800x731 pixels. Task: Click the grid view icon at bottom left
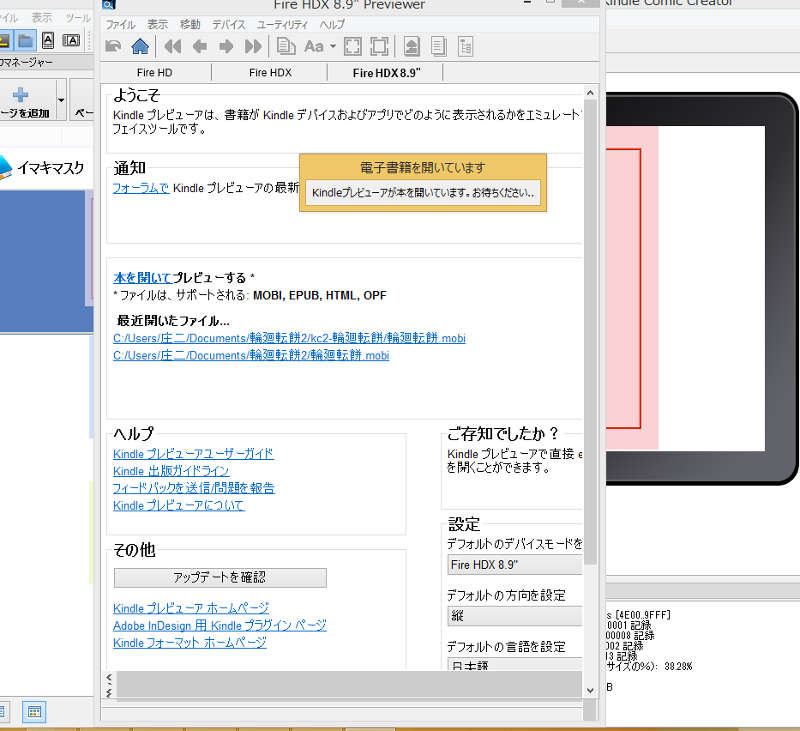(34, 712)
